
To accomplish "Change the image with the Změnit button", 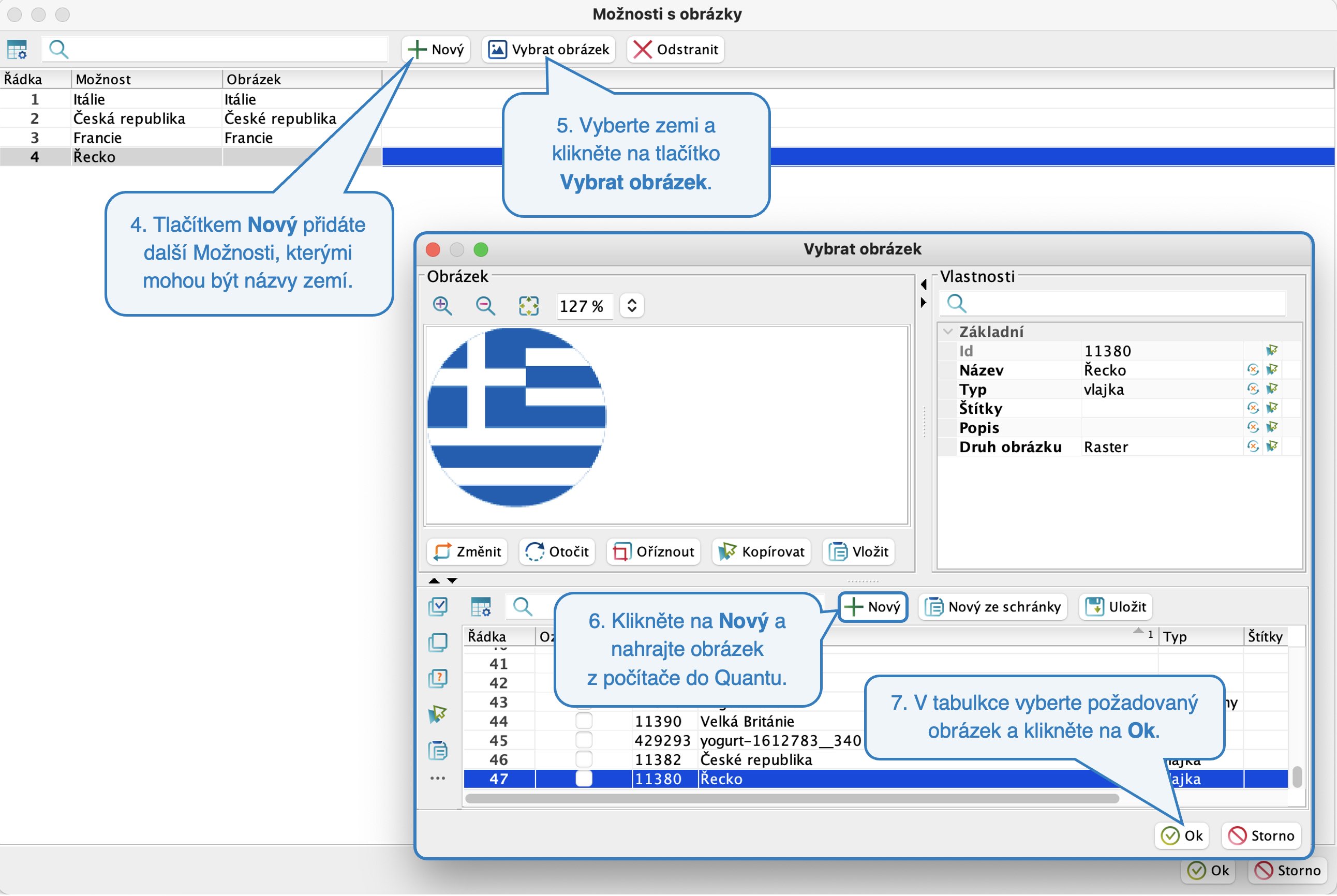I will pos(467,551).
